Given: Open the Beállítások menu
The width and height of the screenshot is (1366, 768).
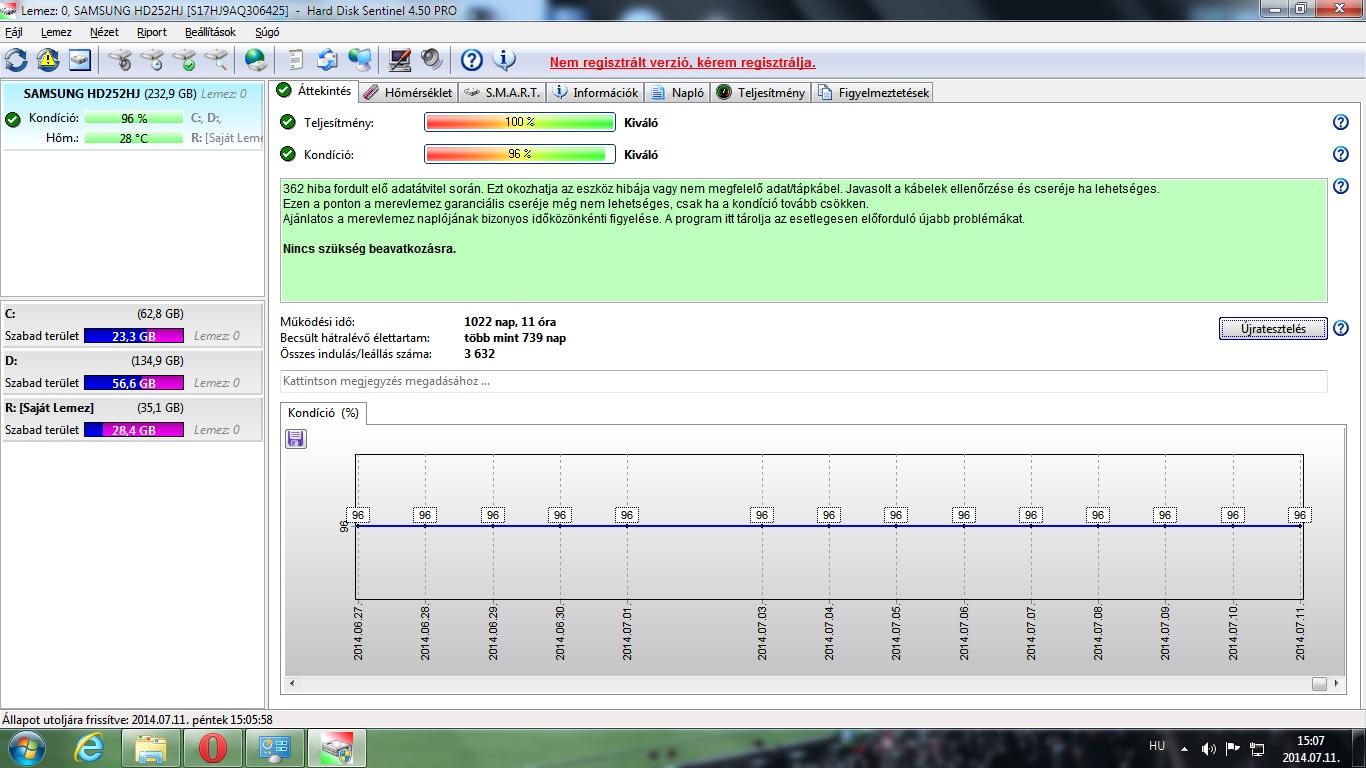Looking at the screenshot, I should click(210, 32).
